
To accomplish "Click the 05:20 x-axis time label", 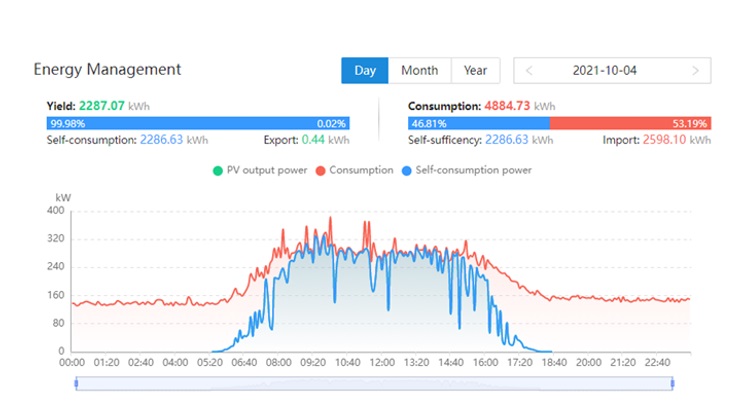I will 210,362.
